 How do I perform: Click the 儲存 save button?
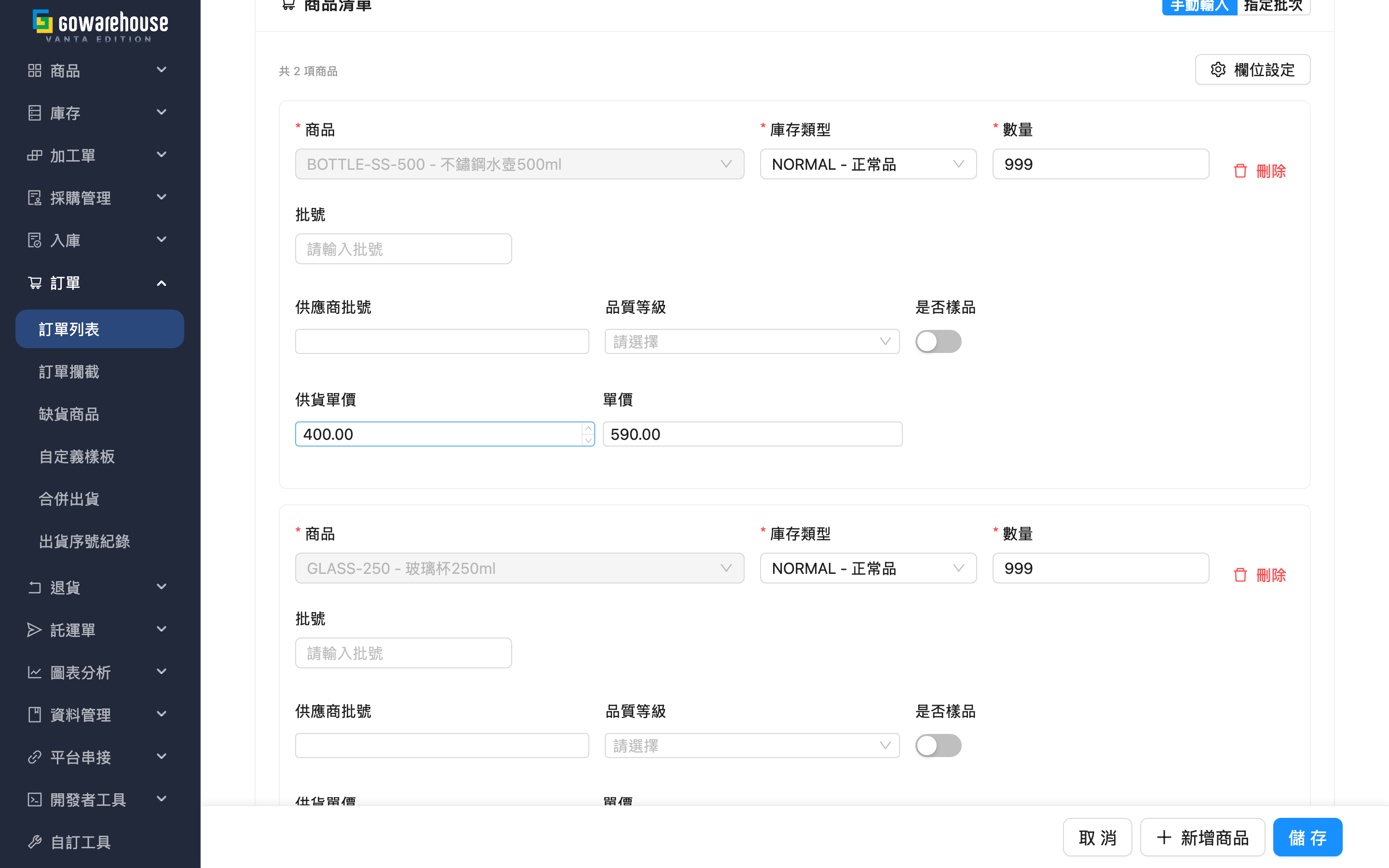(x=1307, y=837)
